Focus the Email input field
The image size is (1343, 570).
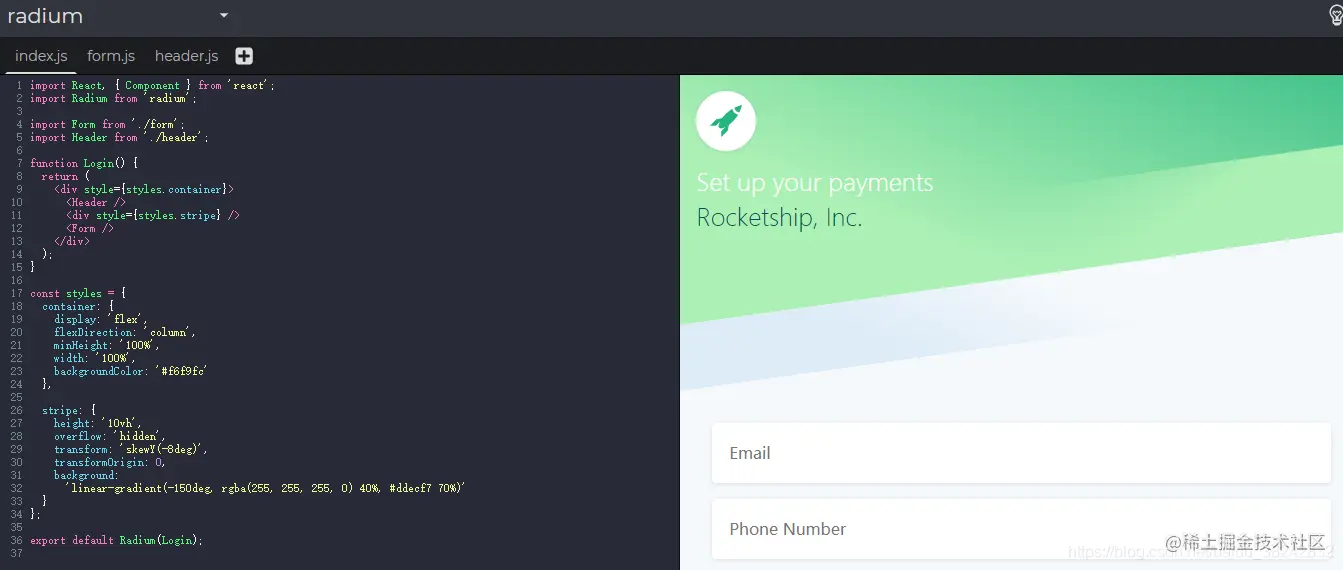(1021, 453)
